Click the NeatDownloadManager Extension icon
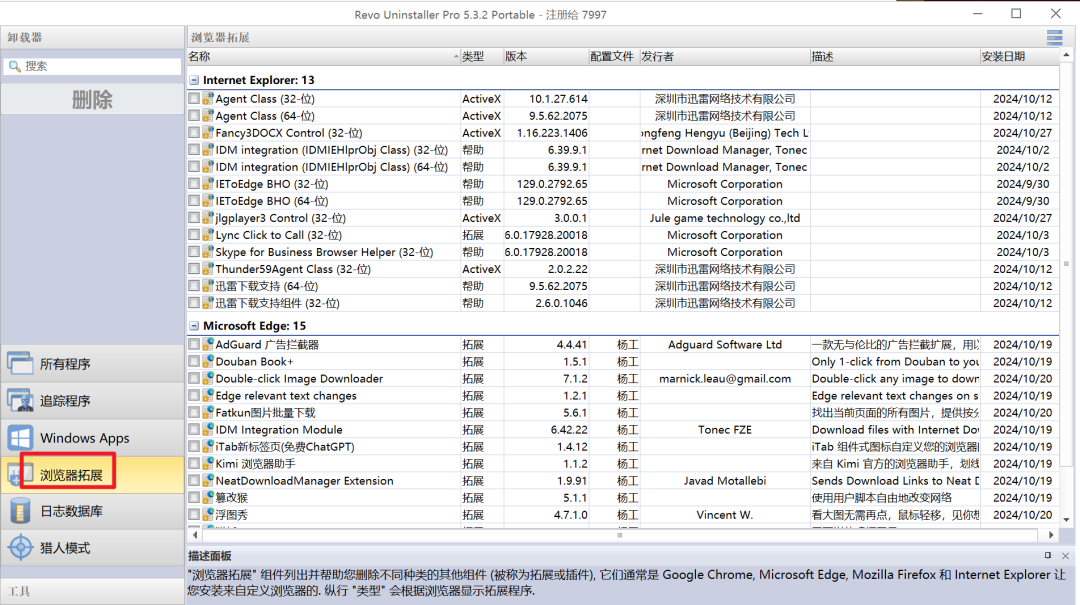Image resolution: width=1080 pixels, height=605 pixels. point(208,480)
